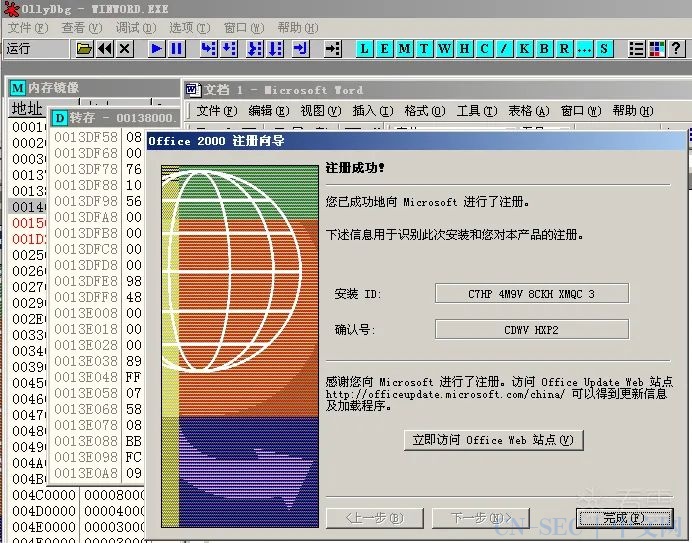Close the debugged program X icon

[x=125, y=49]
